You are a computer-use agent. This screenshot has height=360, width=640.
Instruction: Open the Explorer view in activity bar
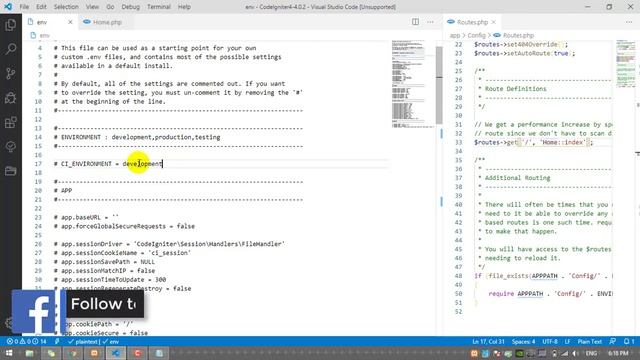[x=11, y=25]
